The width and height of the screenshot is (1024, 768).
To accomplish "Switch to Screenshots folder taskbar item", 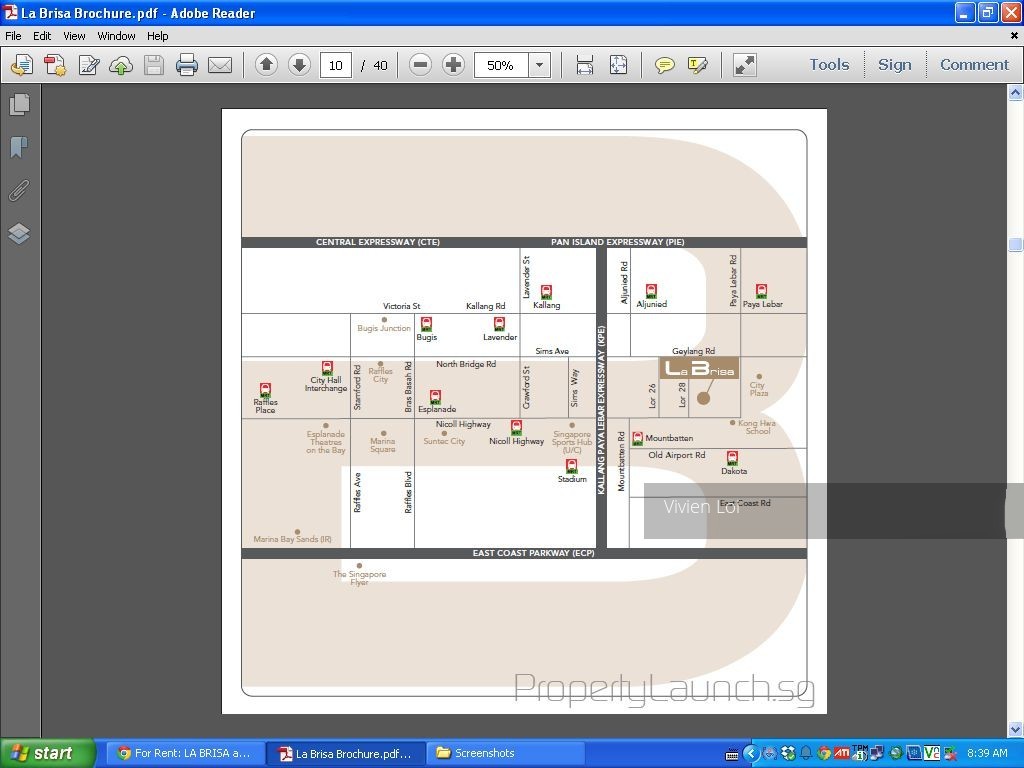I will click(x=505, y=753).
